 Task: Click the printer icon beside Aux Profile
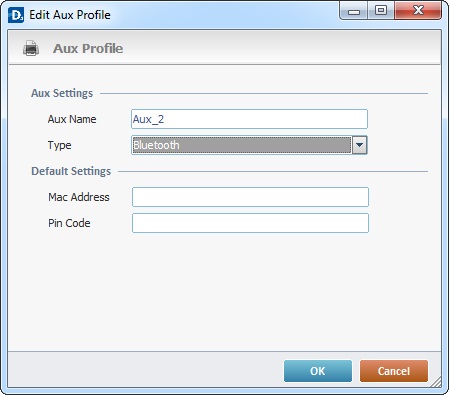tap(31, 48)
